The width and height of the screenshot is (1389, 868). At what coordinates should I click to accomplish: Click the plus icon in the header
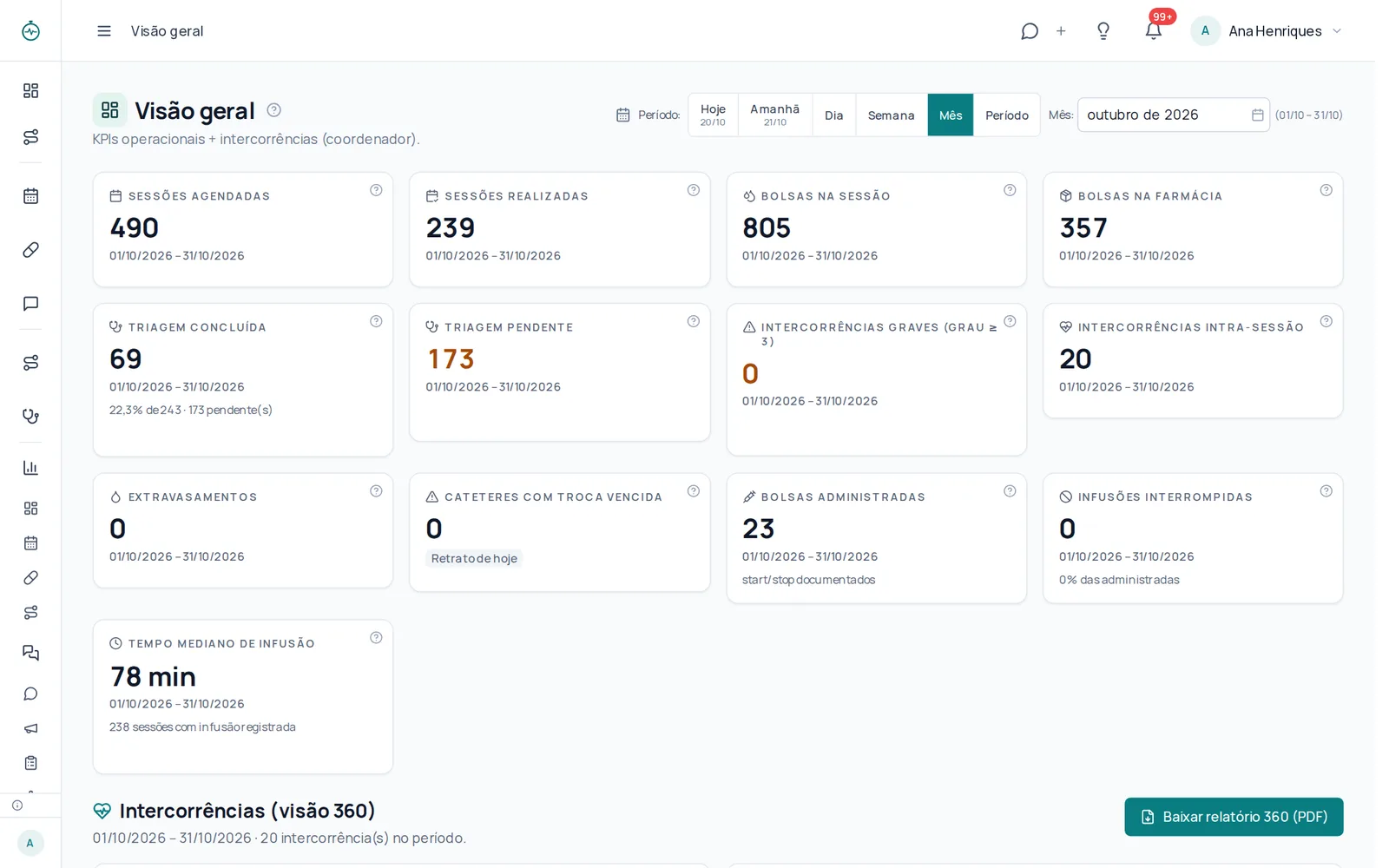[x=1061, y=31]
